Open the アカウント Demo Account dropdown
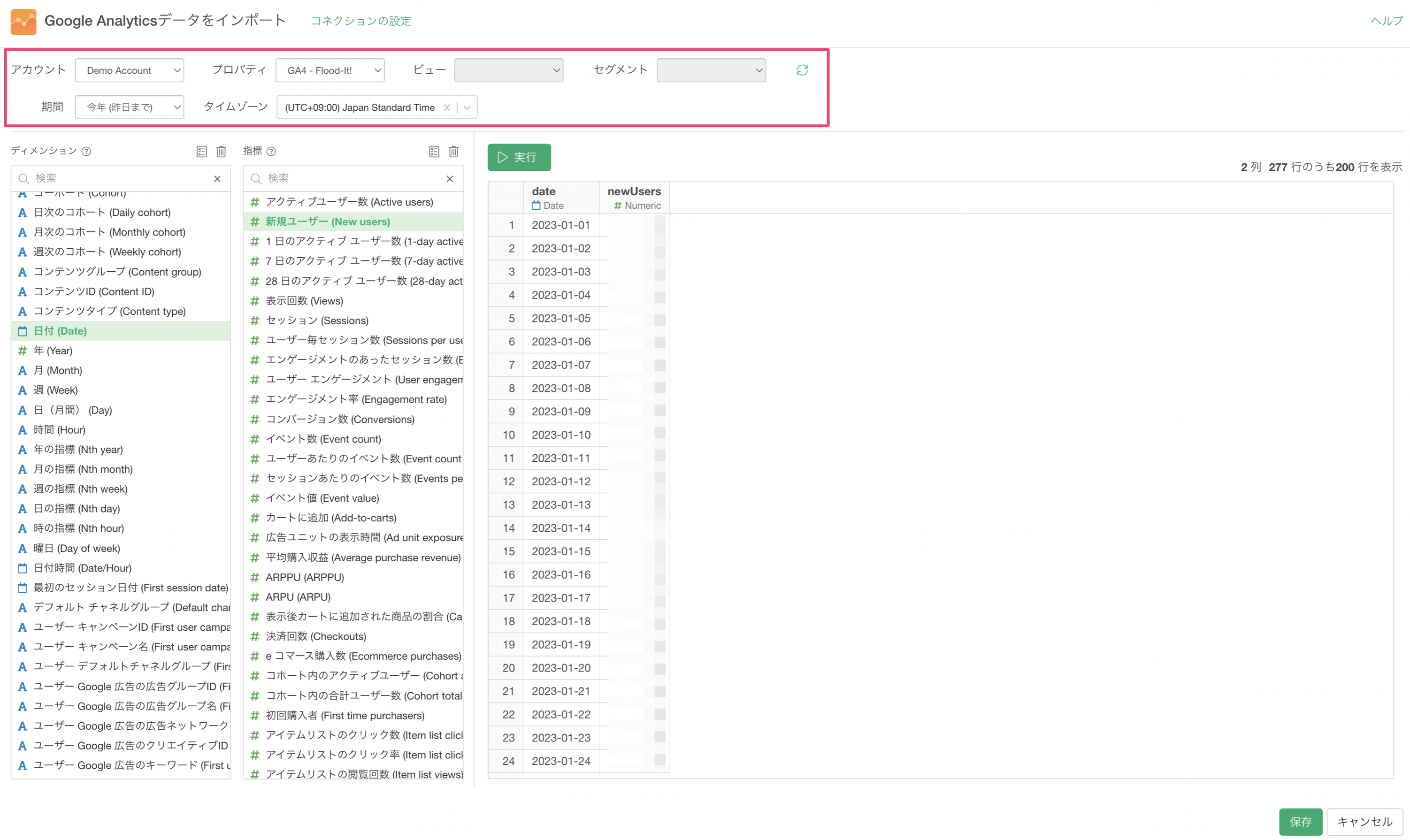Screen dimensions: 1410x840 point(130,70)
